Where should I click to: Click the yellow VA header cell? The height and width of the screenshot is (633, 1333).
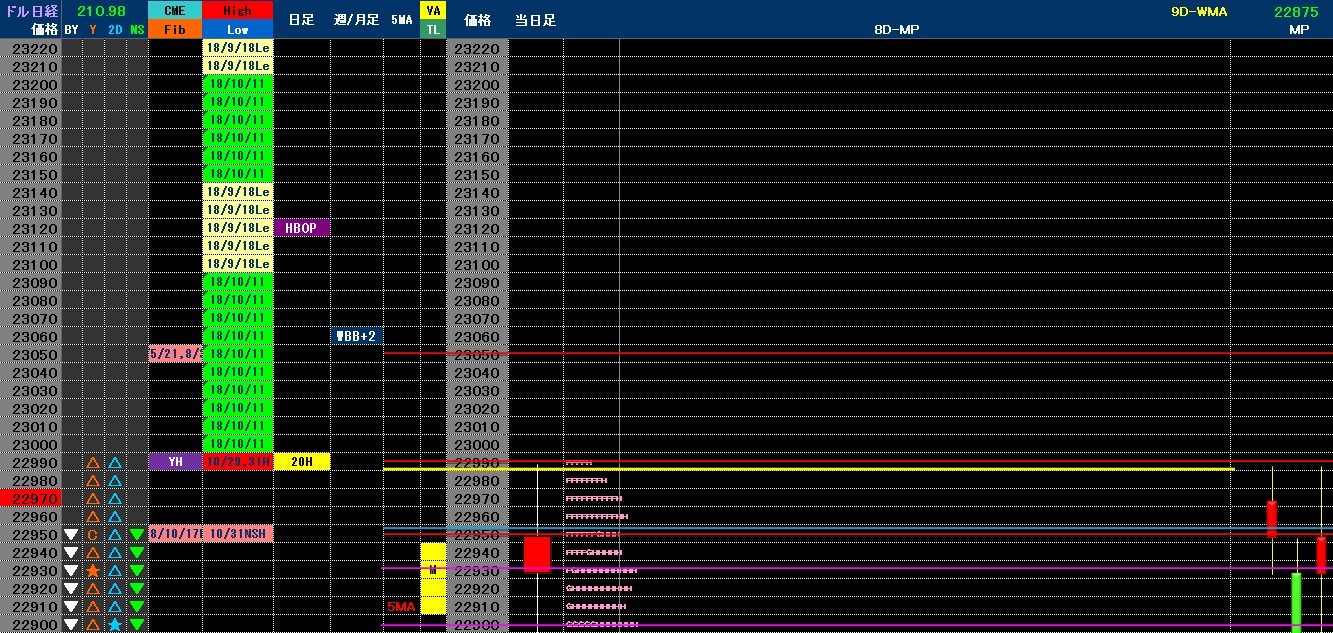[433, 11]
